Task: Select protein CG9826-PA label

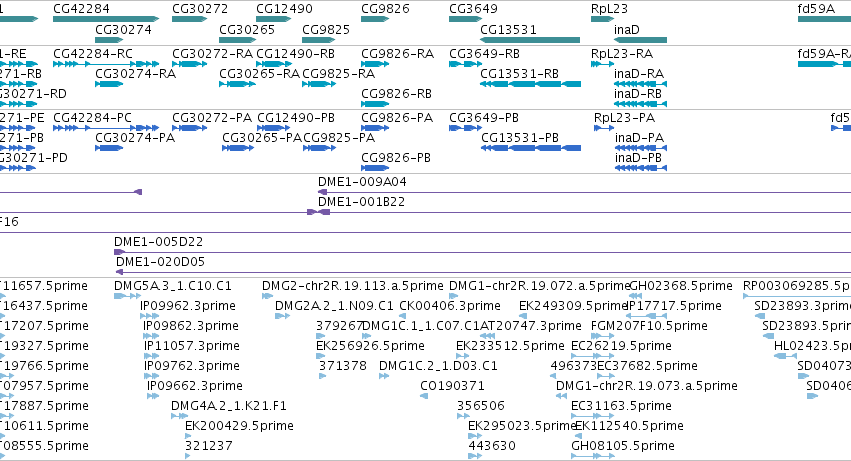Action: (x=397, y=118)
